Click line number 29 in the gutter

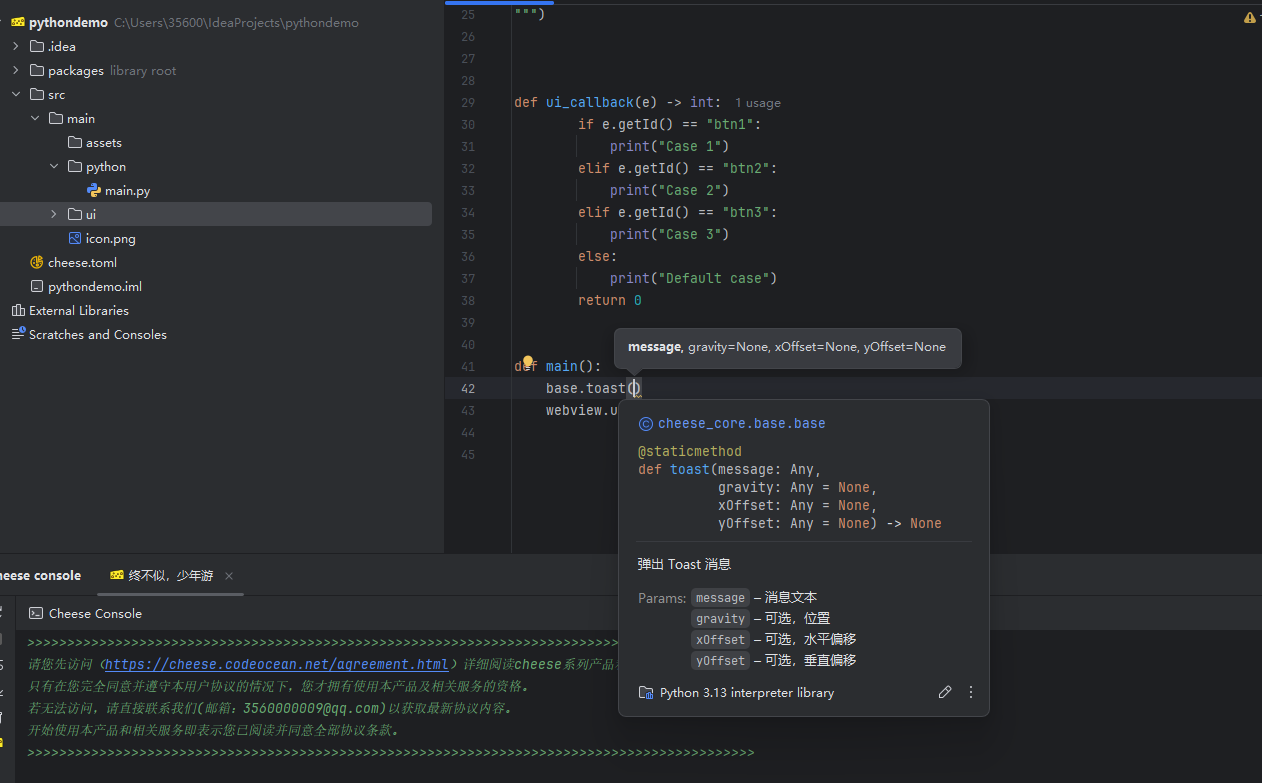click(469, 102)
